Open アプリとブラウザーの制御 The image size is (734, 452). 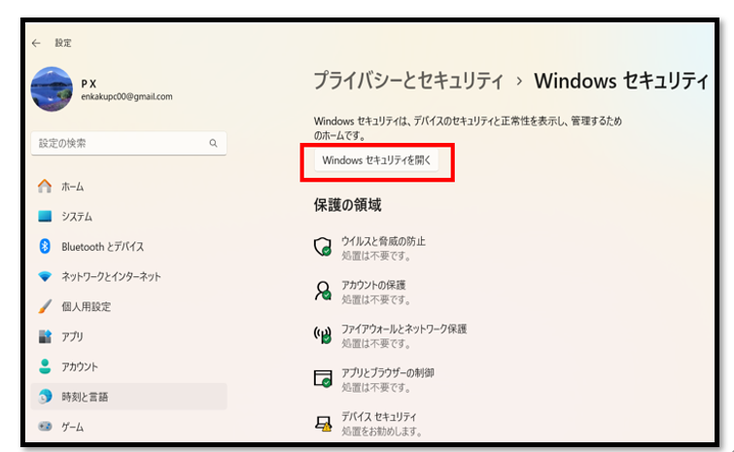388,373
